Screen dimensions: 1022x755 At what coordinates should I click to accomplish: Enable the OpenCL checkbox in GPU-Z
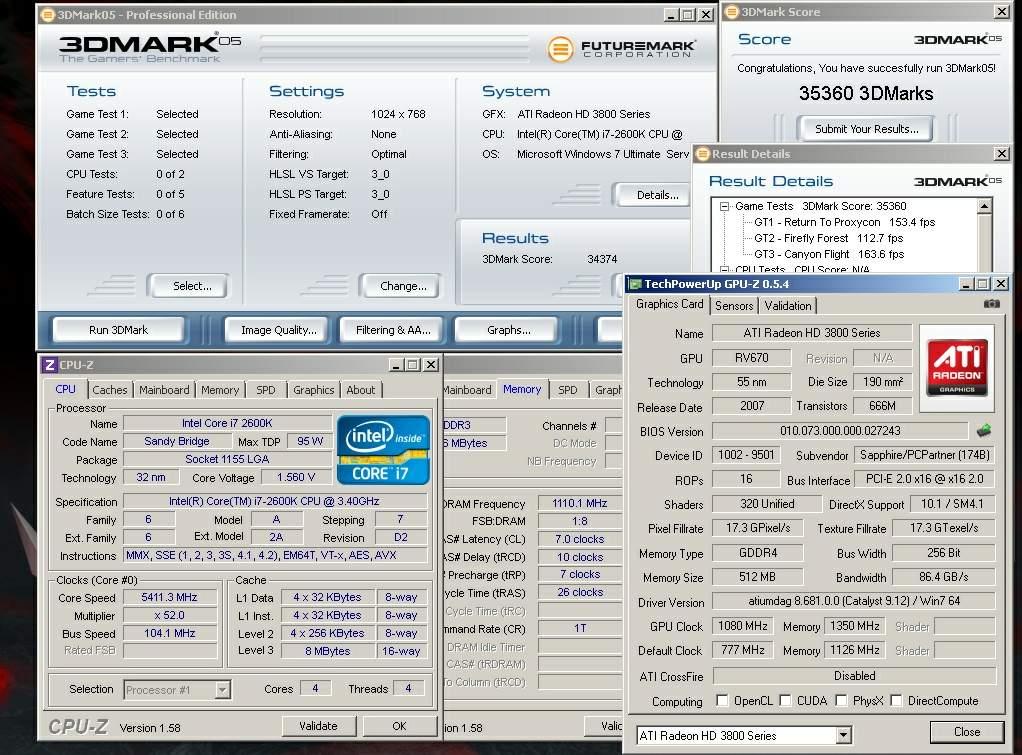[722, 700]
